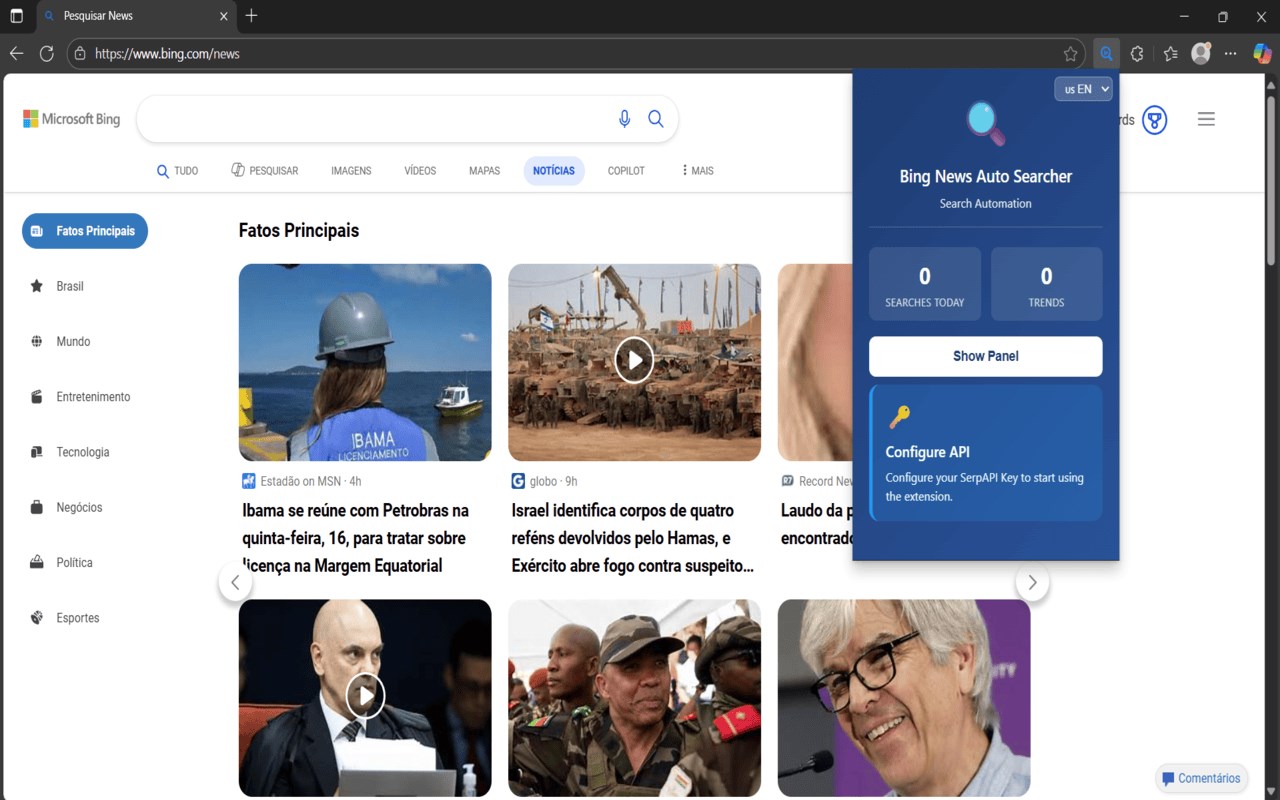Screen dimensions: 1280x800
Task: Go back with the browser back arrow
Action: point(16,54)
